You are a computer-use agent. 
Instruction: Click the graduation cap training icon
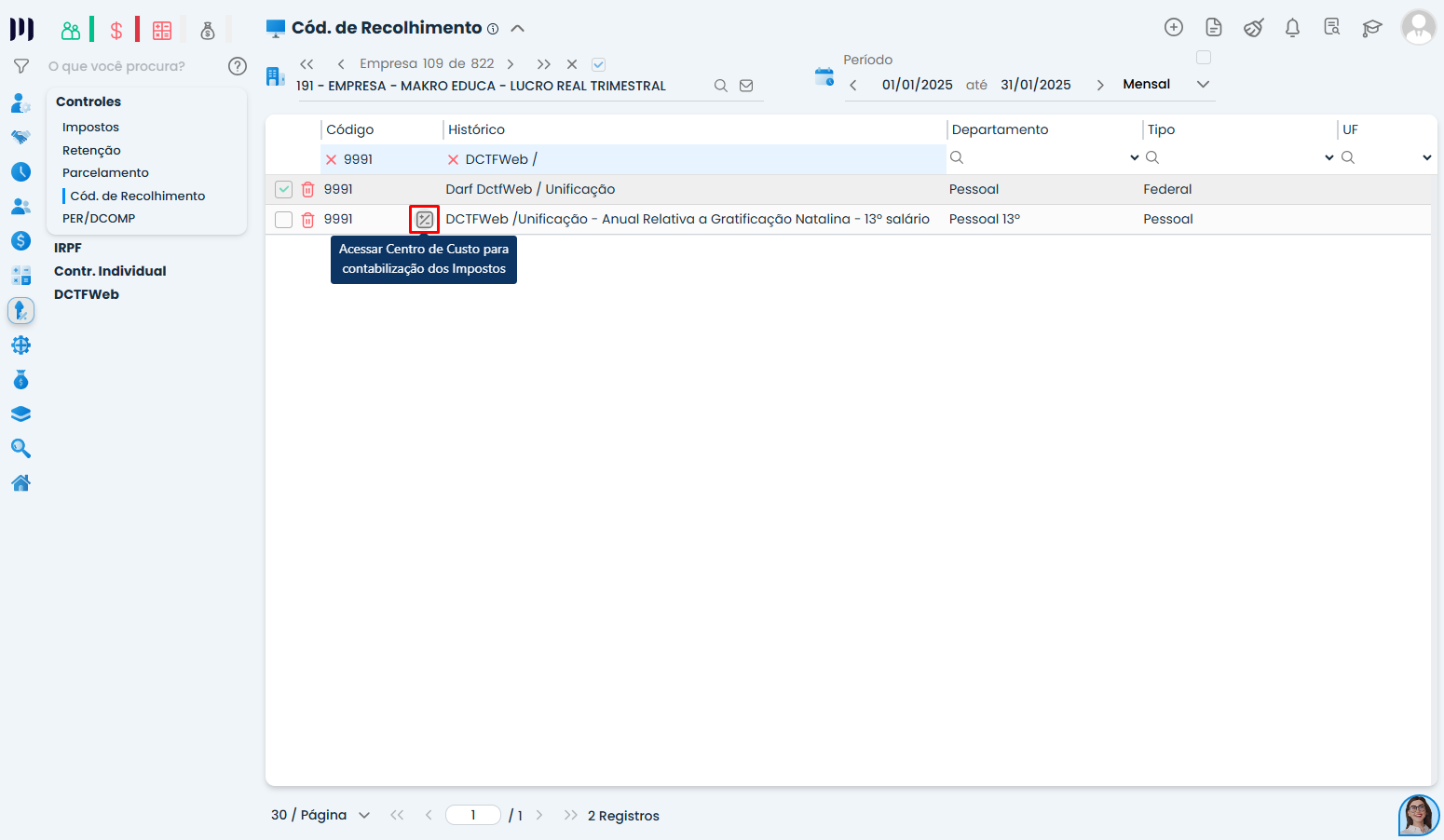point(1371,28)
